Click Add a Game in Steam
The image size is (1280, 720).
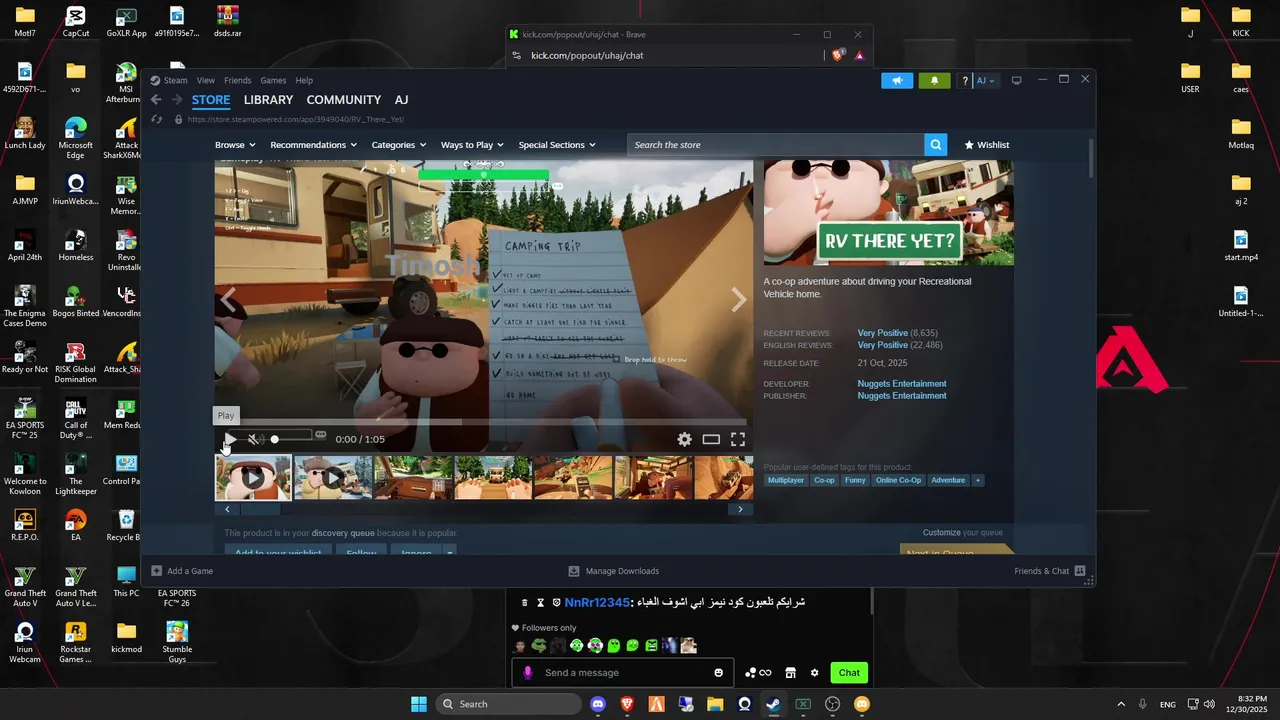[x=182, y=571]
